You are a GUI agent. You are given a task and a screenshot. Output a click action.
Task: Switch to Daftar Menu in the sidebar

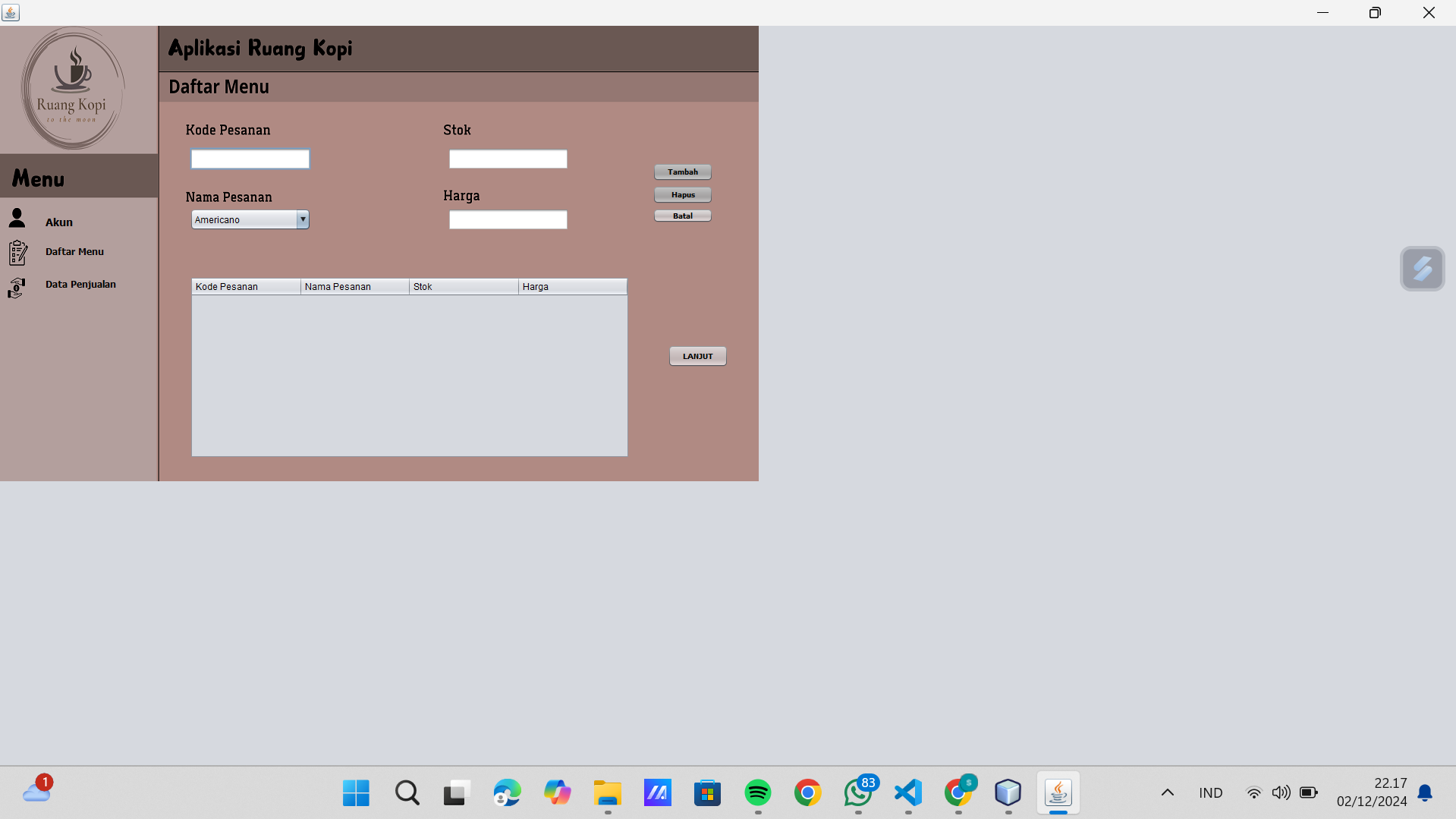click(x=74, y=251)
